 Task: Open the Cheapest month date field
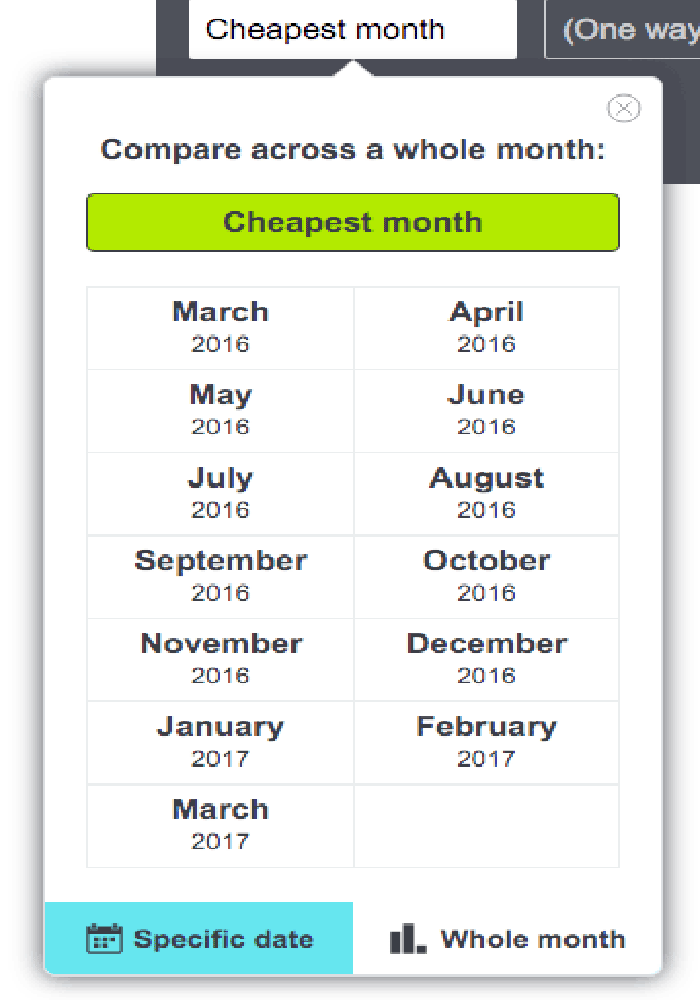pos(353,29)
